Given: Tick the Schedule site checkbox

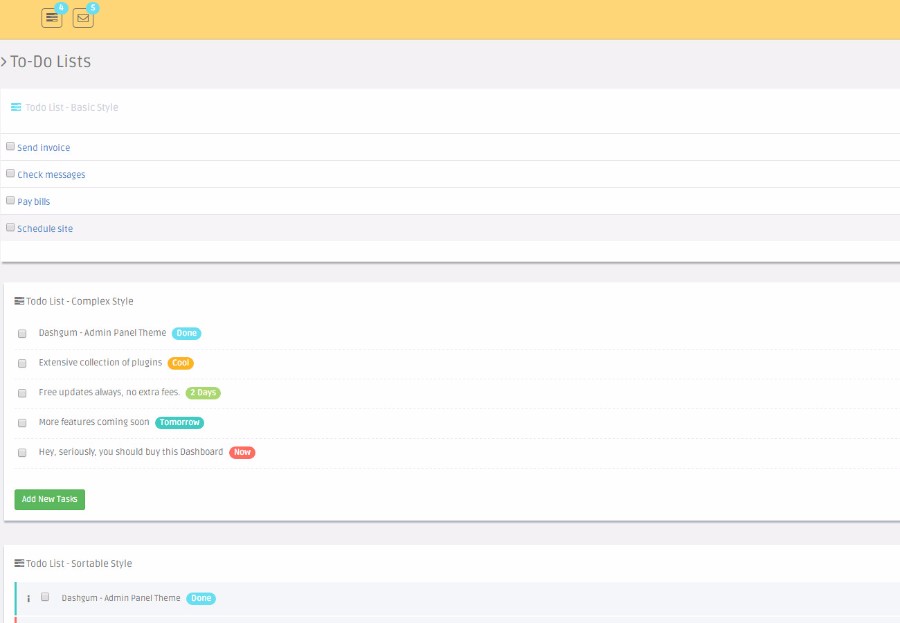Looking at the screenshot, I should click(x=10, y=227).
